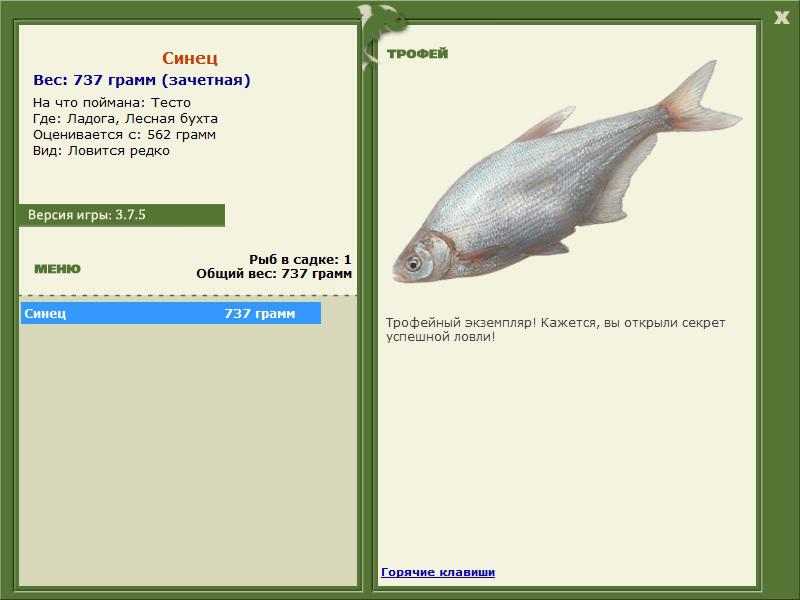
Task: Click the 737 грамм value in the highlighted row
Action: click(260, 314)
